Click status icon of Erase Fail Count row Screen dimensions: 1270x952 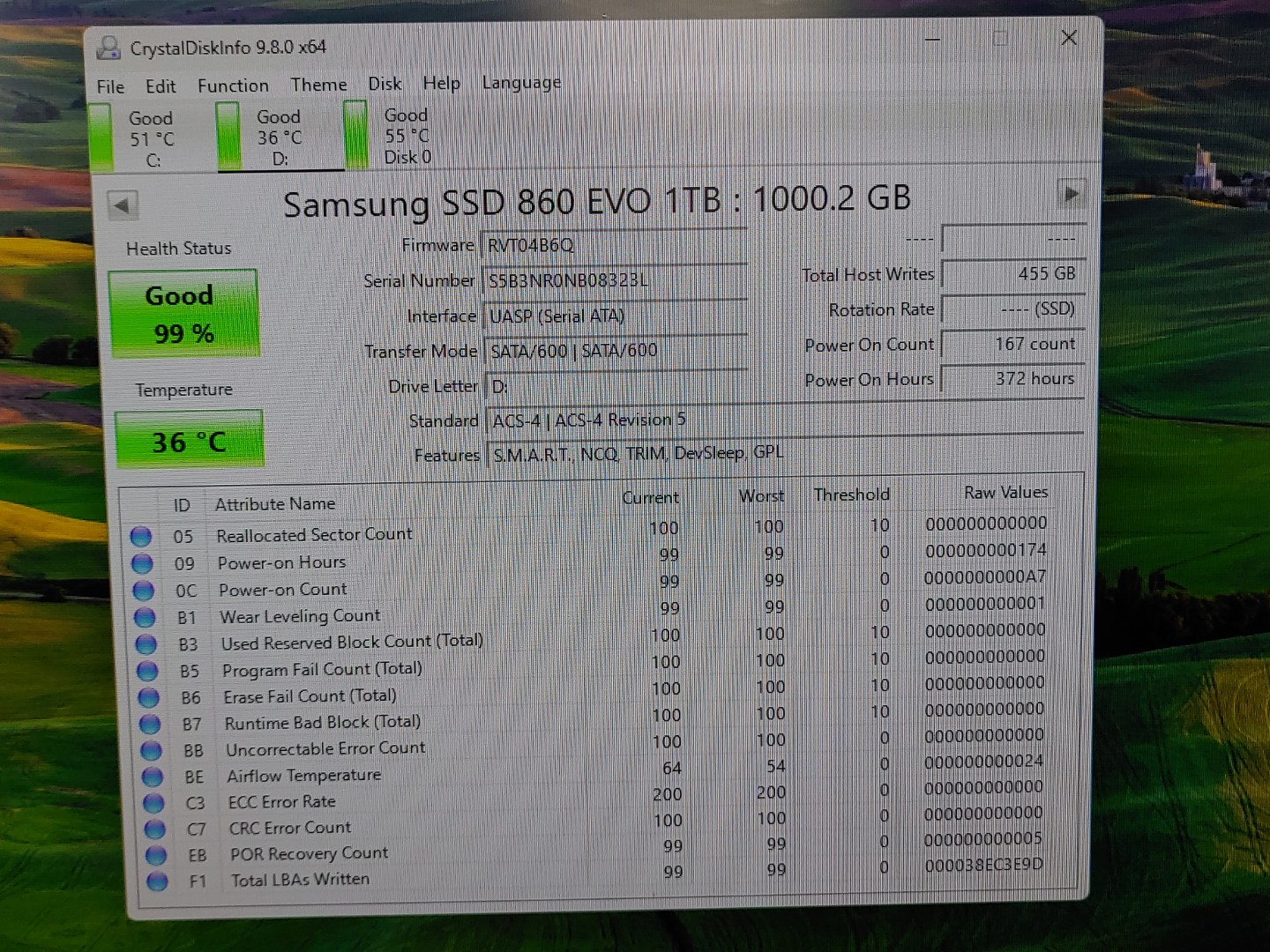click(x=149, y=697)
